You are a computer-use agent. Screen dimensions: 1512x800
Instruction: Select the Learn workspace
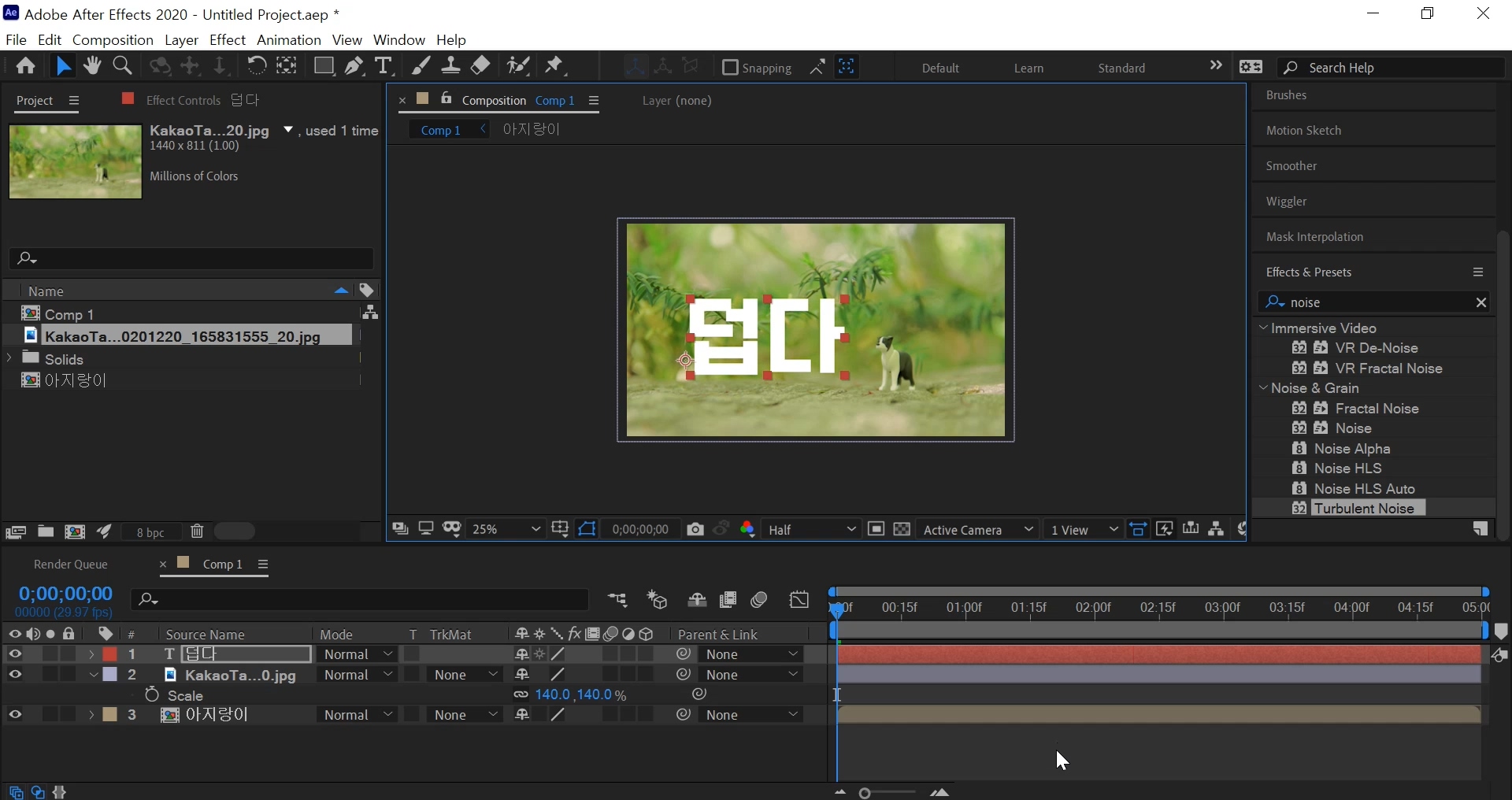(1028, 68)
